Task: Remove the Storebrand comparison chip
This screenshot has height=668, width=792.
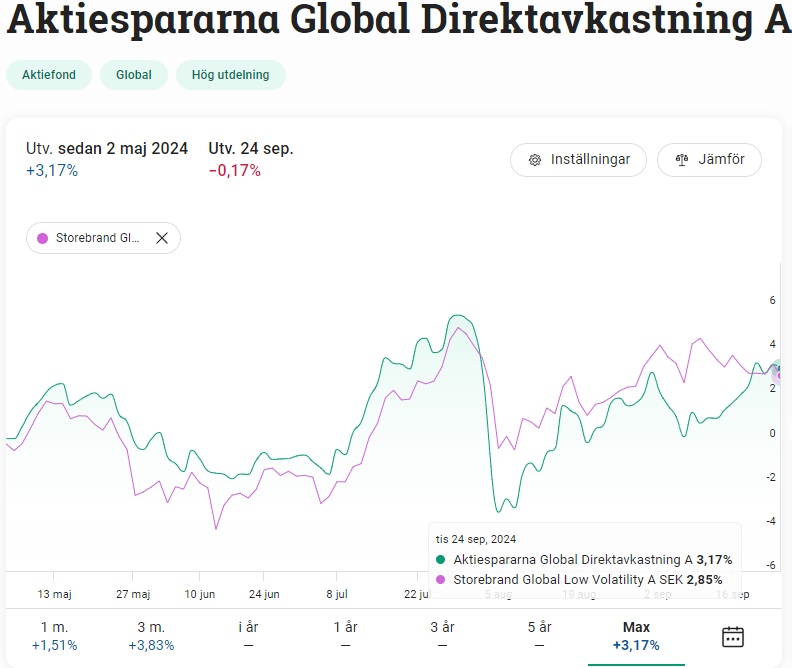Action: tap(162, 238)
